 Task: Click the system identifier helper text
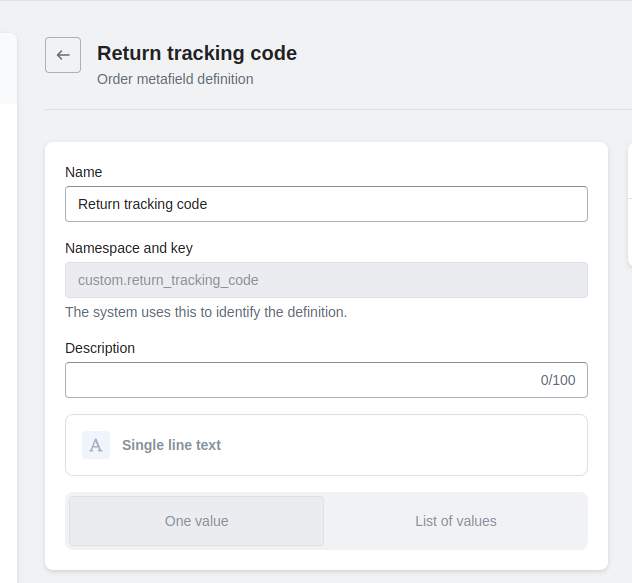pyautogui.click(x=206, y=312)
